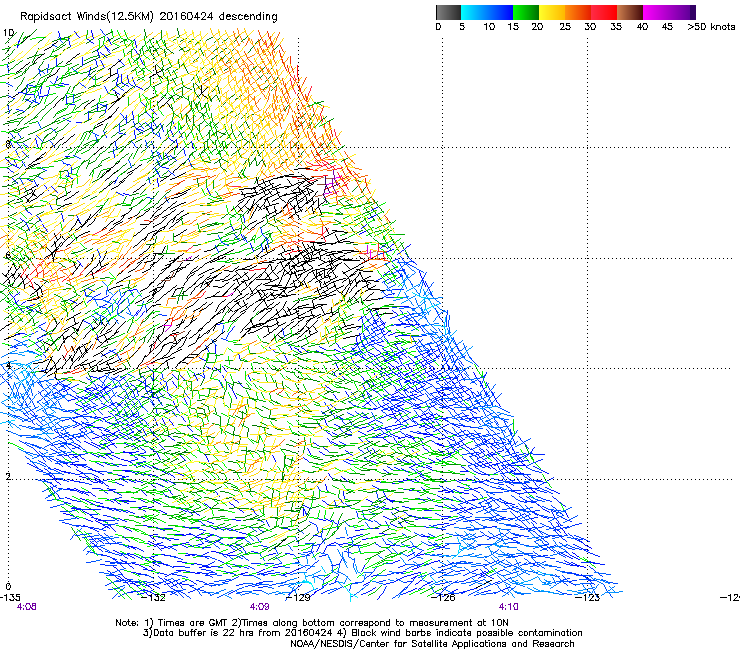Click the 'Rapidsact Winds(12.5KM) 20160424 descending' title
This screenshot has height=650, width=740.
pos(149,17)
